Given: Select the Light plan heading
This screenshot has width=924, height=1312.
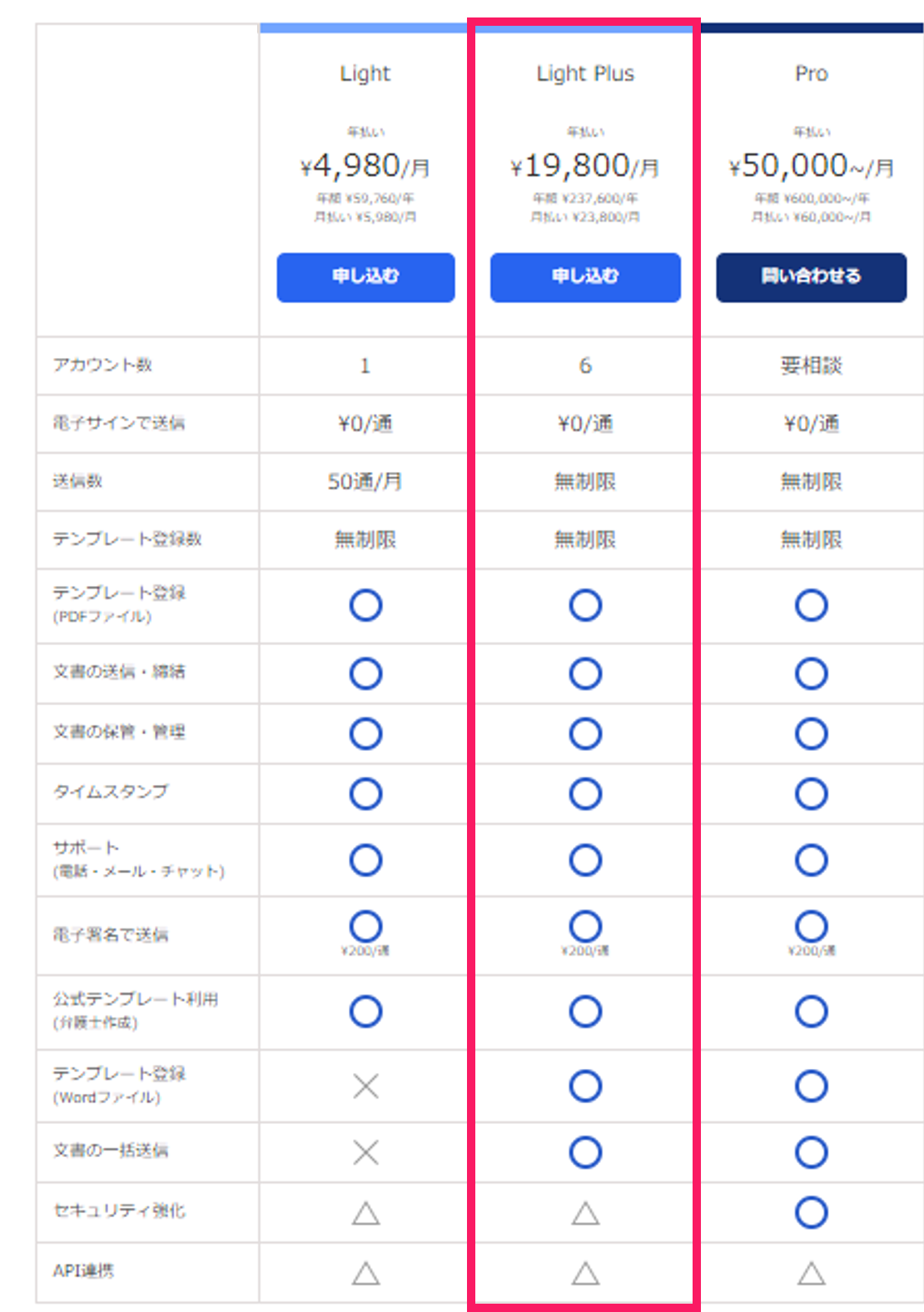Looking at the screenshot, I should 365,74.
